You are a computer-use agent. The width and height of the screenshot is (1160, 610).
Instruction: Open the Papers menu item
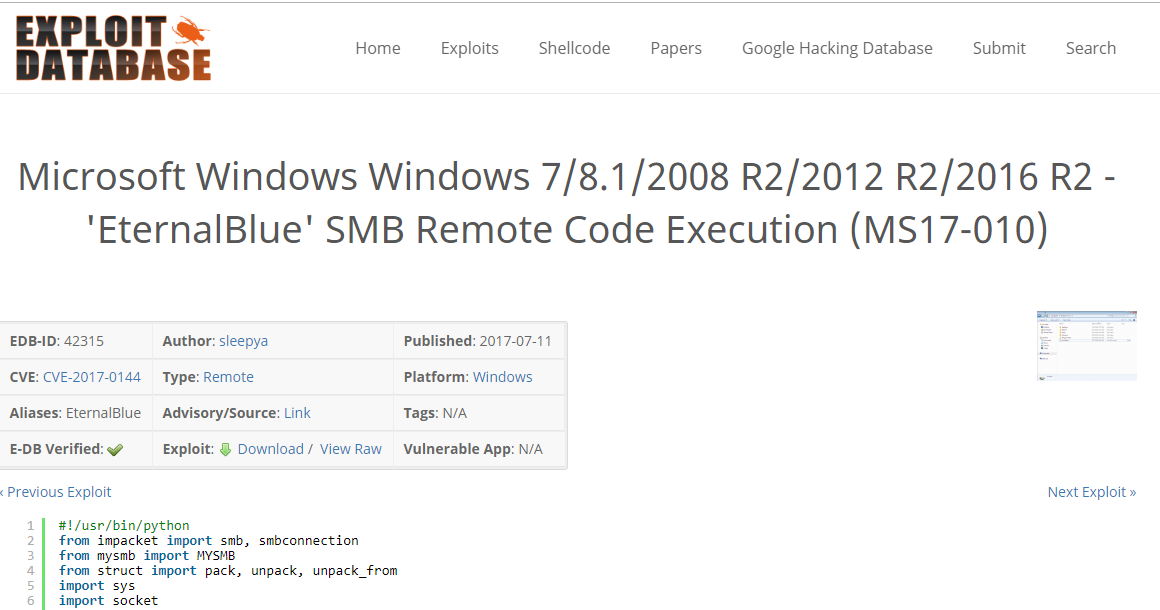(x=676, y=48)
